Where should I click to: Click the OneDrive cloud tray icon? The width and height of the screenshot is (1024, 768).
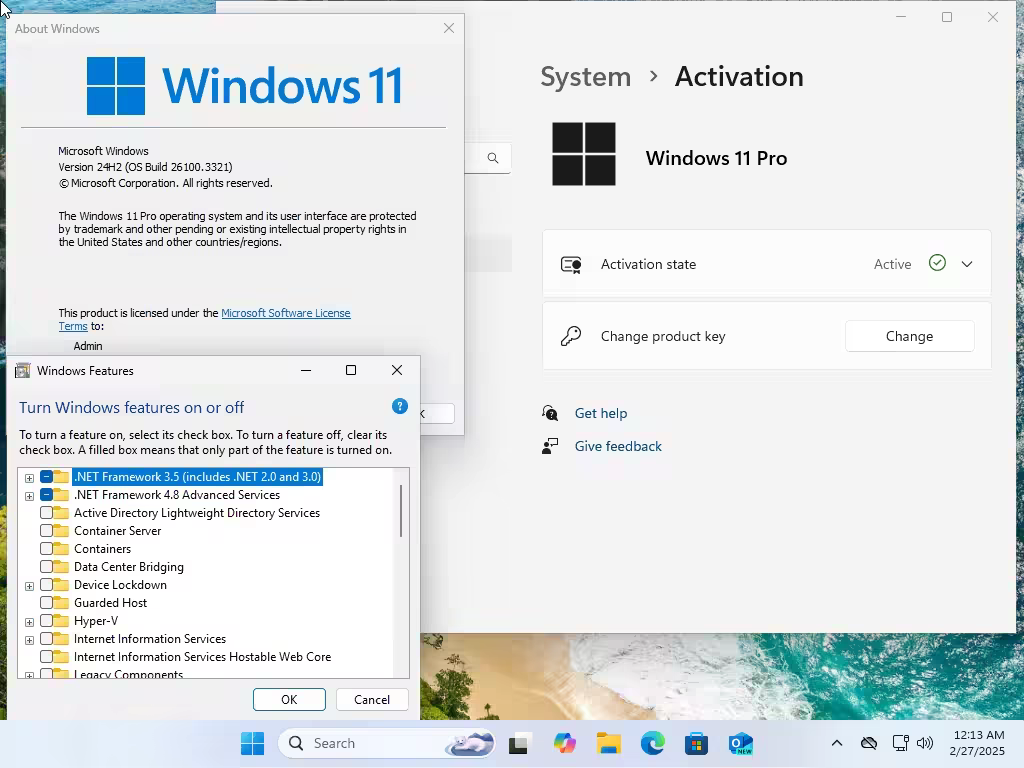[869, 743]
